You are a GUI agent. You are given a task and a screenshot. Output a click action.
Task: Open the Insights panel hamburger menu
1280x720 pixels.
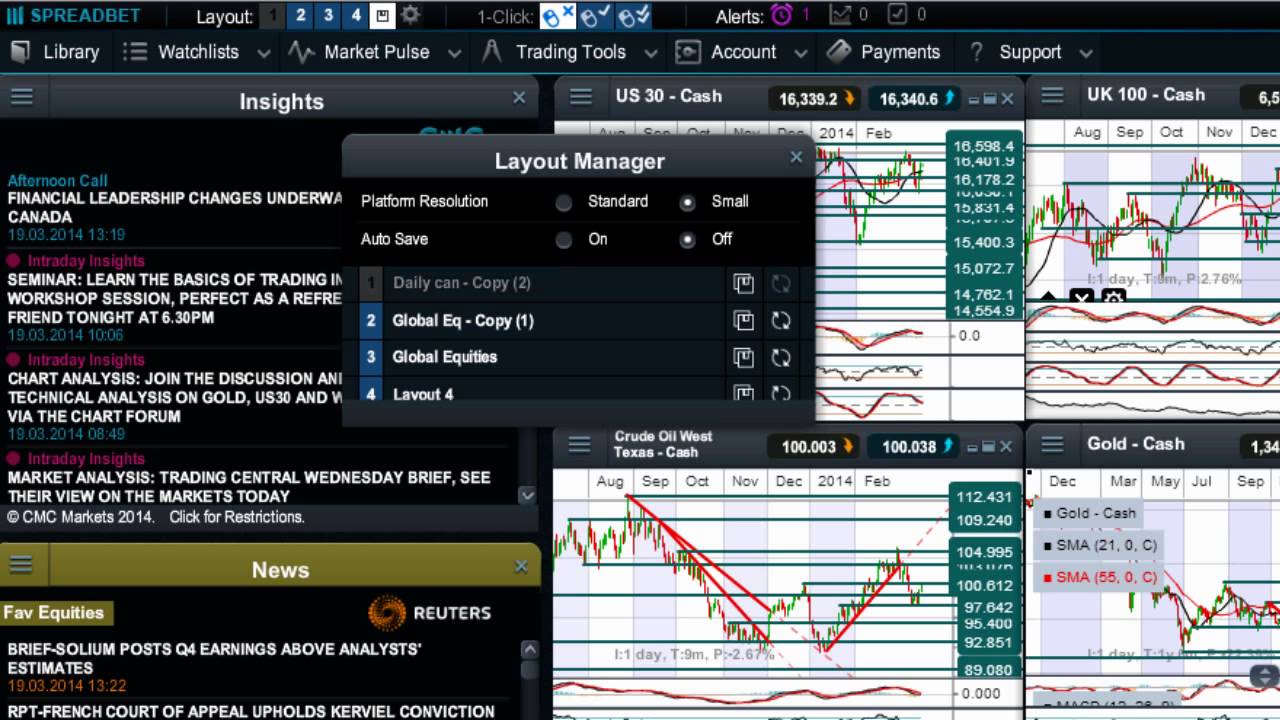click(22, 97)
